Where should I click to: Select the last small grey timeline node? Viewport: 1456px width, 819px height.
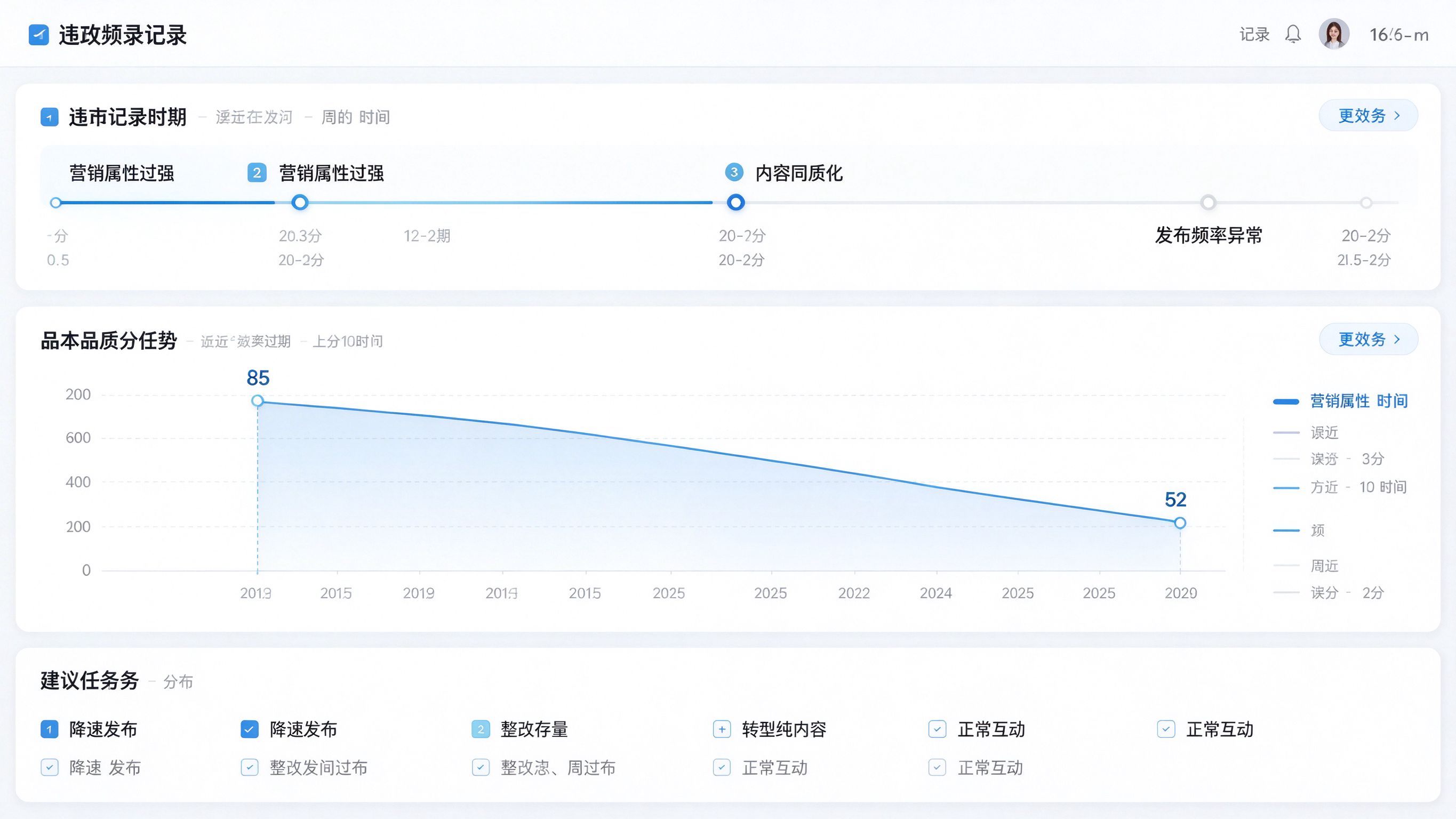coord(1366,202)
